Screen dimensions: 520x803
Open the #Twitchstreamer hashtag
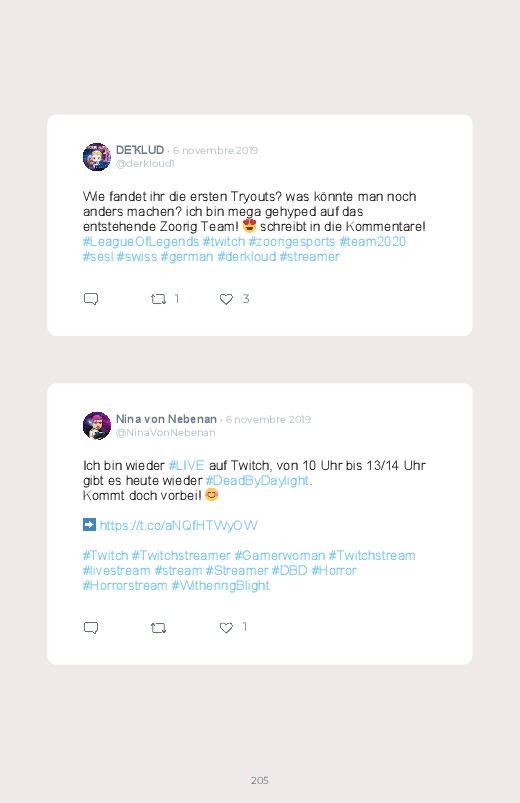pyautogui.click(x=181, y=556)
